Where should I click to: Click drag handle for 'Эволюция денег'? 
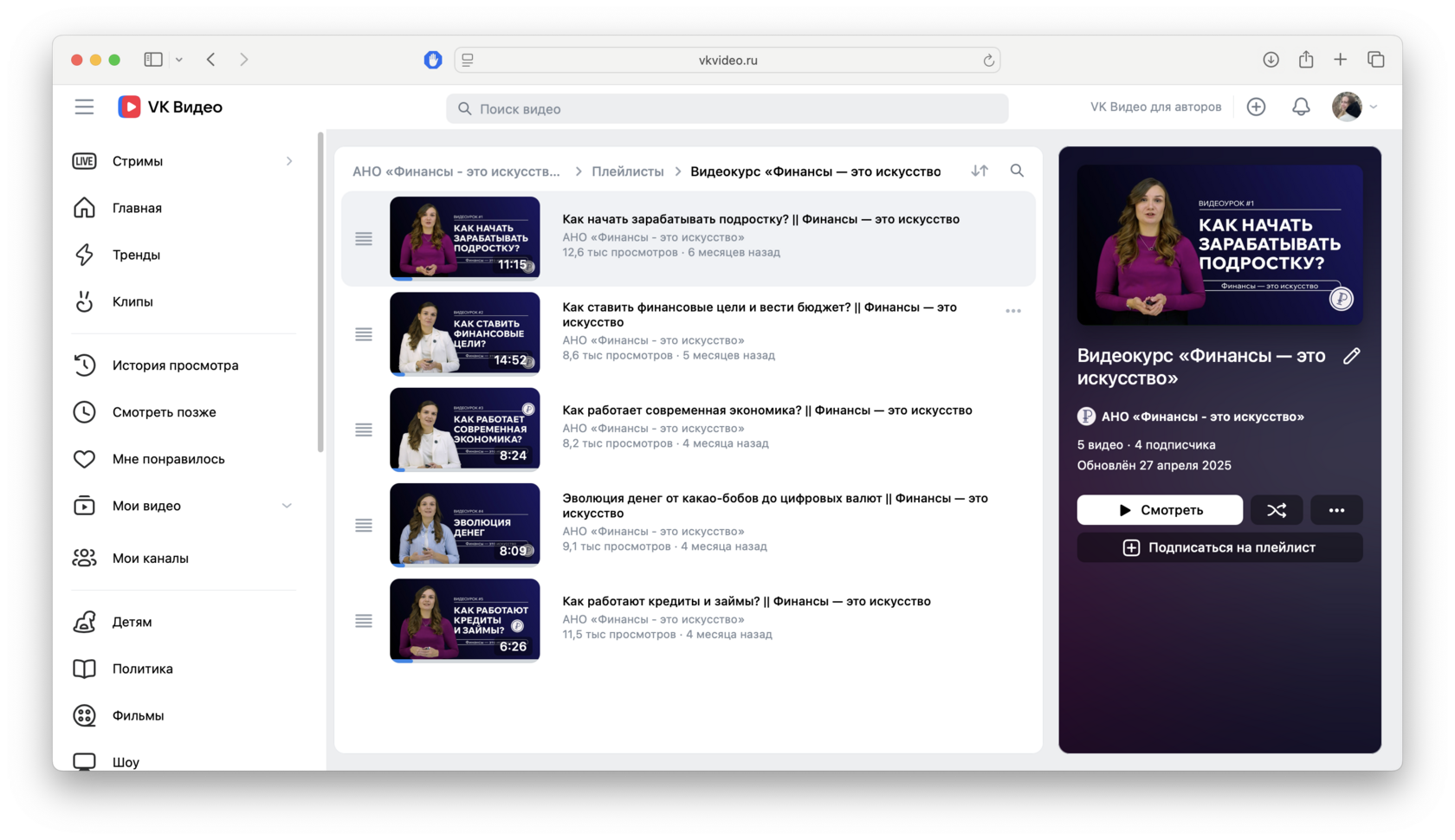click(x=364, y=526)
